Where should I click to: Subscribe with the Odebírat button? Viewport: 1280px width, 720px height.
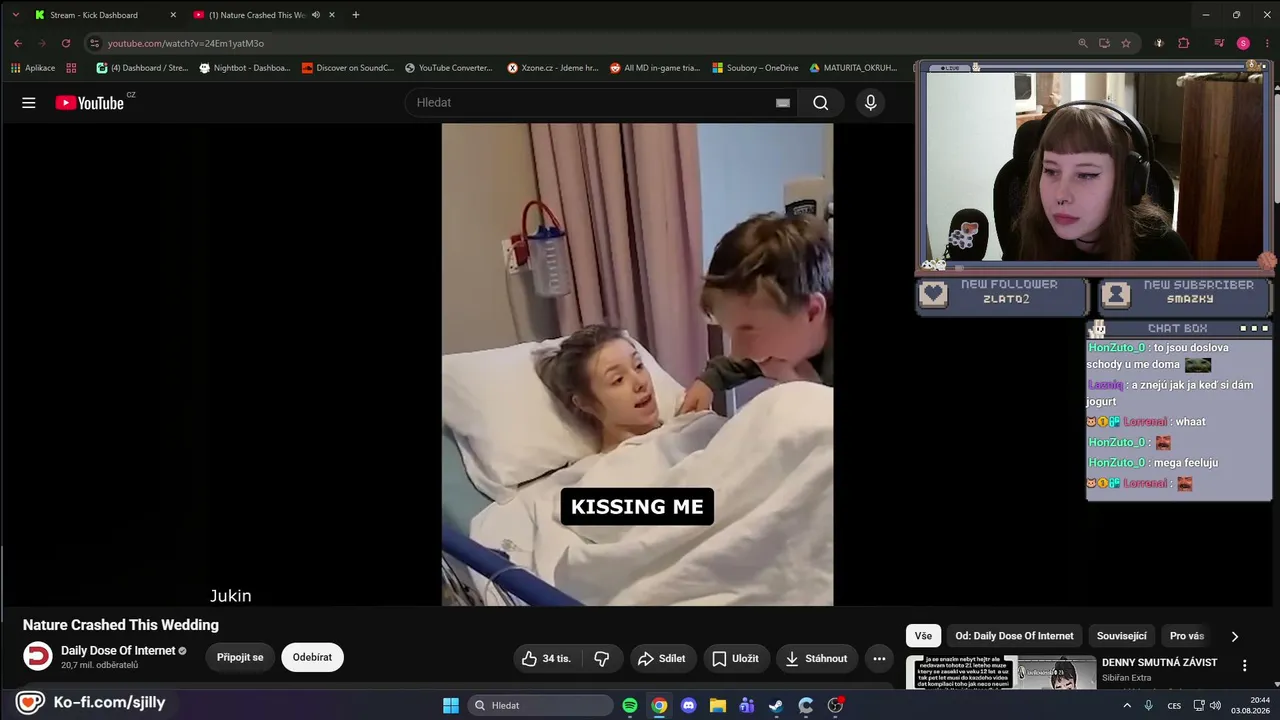[312, 658]
